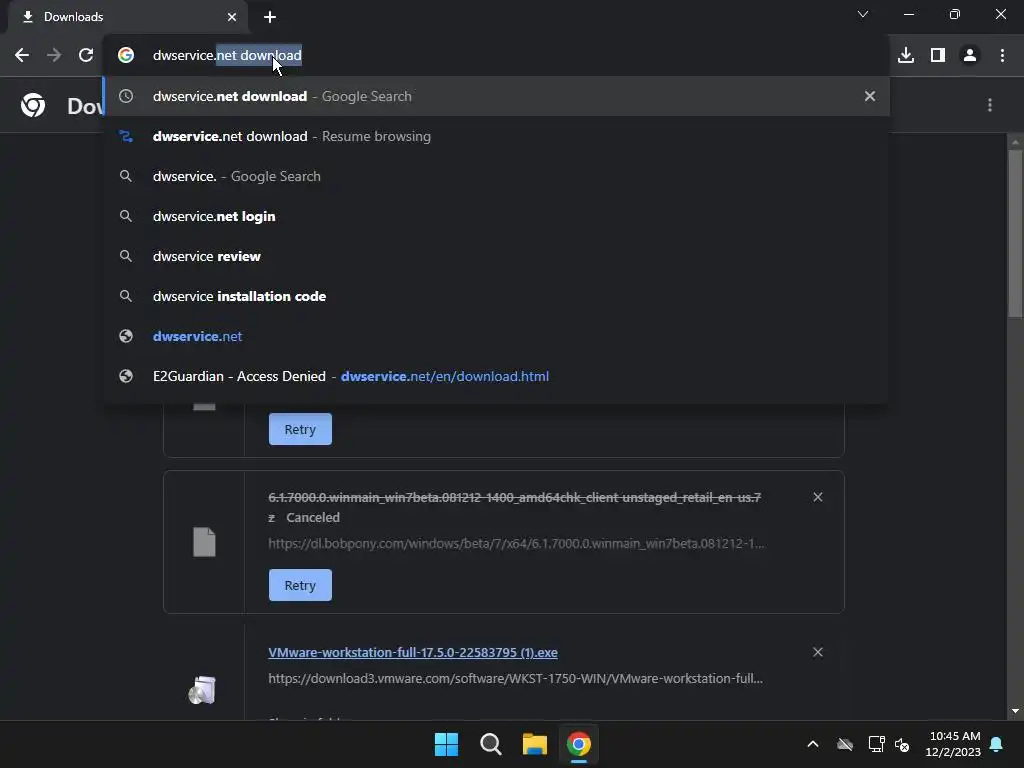Screen dimensions: 1024x768
Task: Select 'dwservice.net download - Google Search' suggestion
Action: point(496,96)
